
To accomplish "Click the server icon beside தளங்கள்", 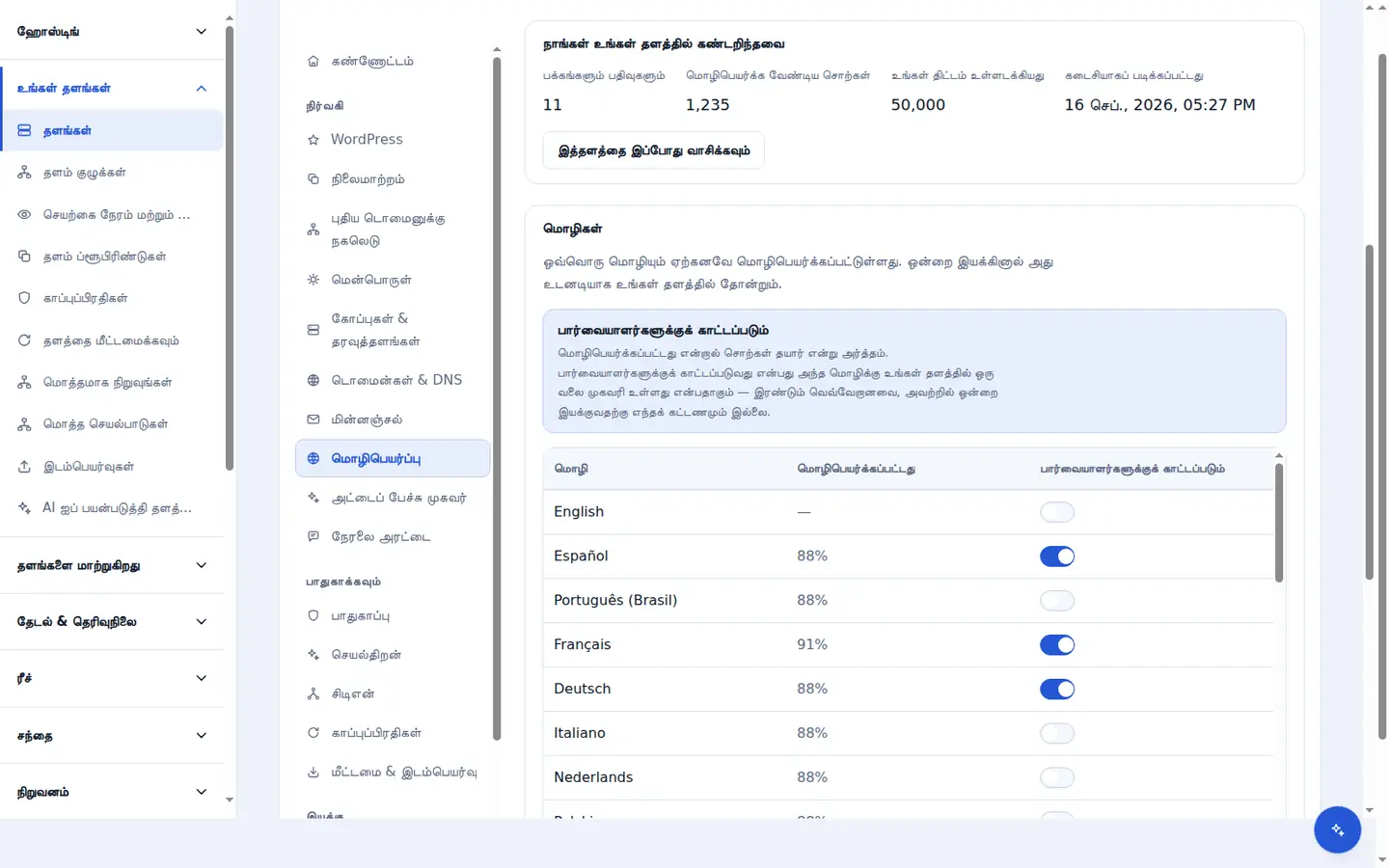I will pyautogui.click(x=25, y=130).
